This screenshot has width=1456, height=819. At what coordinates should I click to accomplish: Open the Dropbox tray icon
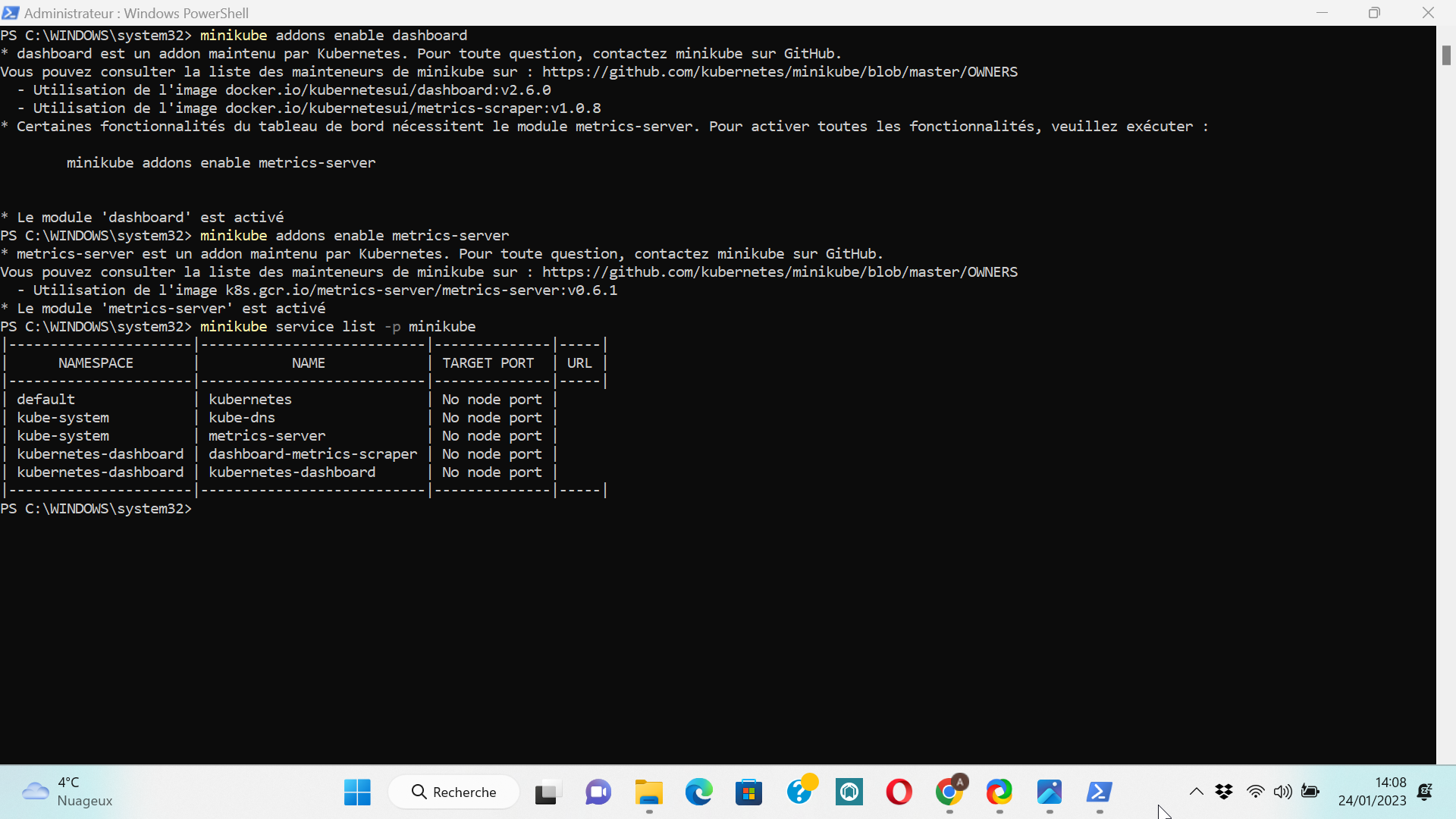point(1224,792)
